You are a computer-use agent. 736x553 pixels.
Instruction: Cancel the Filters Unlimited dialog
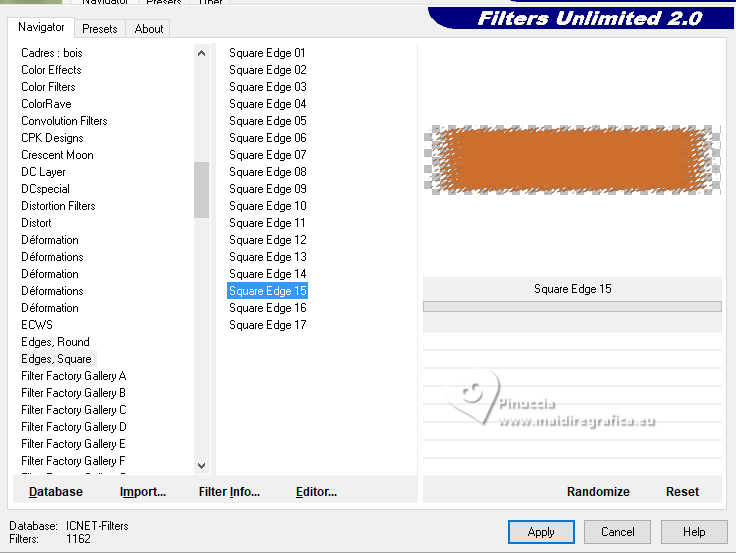pos(617,532)
